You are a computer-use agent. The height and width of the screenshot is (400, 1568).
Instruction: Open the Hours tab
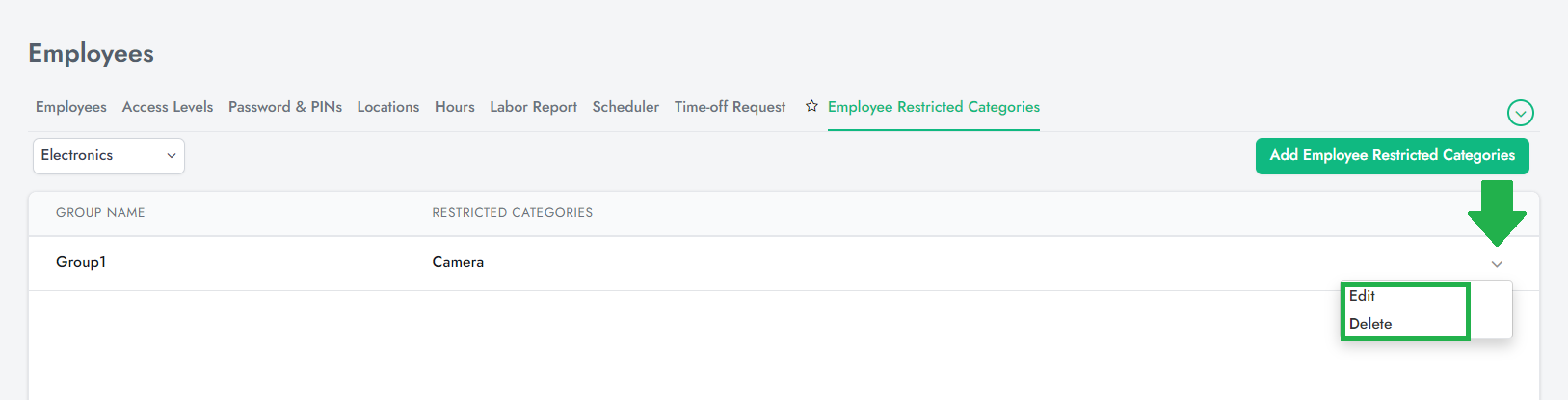pyautogui.click(x=455, y=107)
